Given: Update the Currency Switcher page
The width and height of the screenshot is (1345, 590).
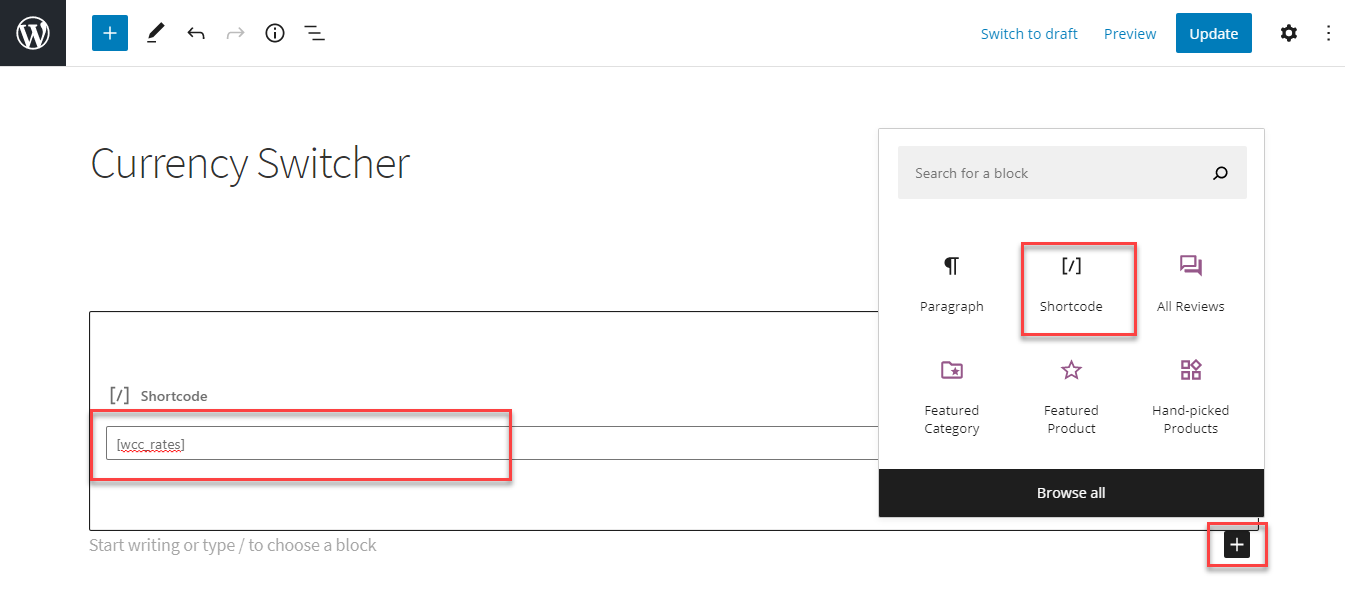Looking at the screenshot, I should [x=1213, y=33].
